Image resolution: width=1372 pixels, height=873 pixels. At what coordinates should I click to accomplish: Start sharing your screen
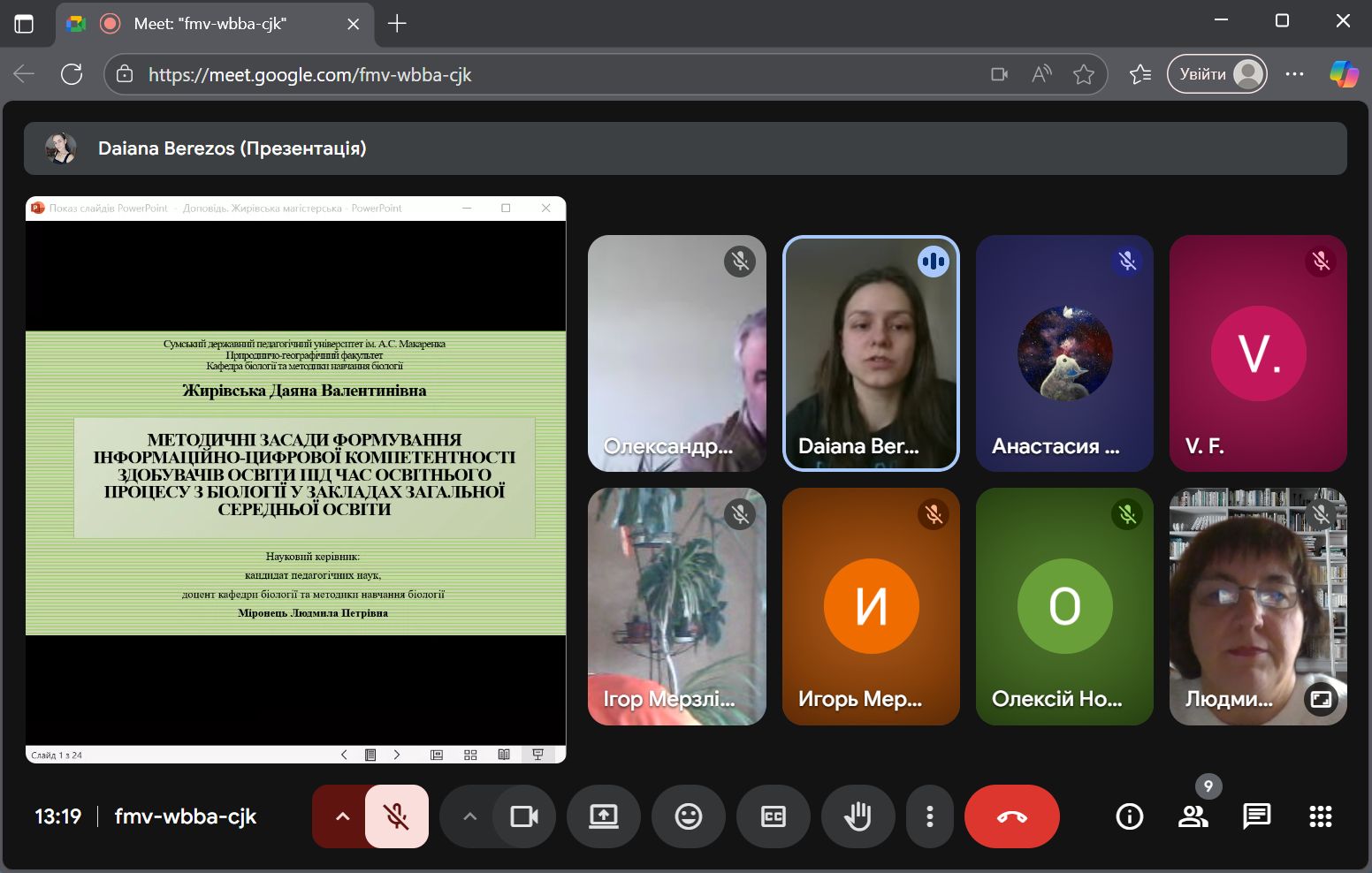604,816
